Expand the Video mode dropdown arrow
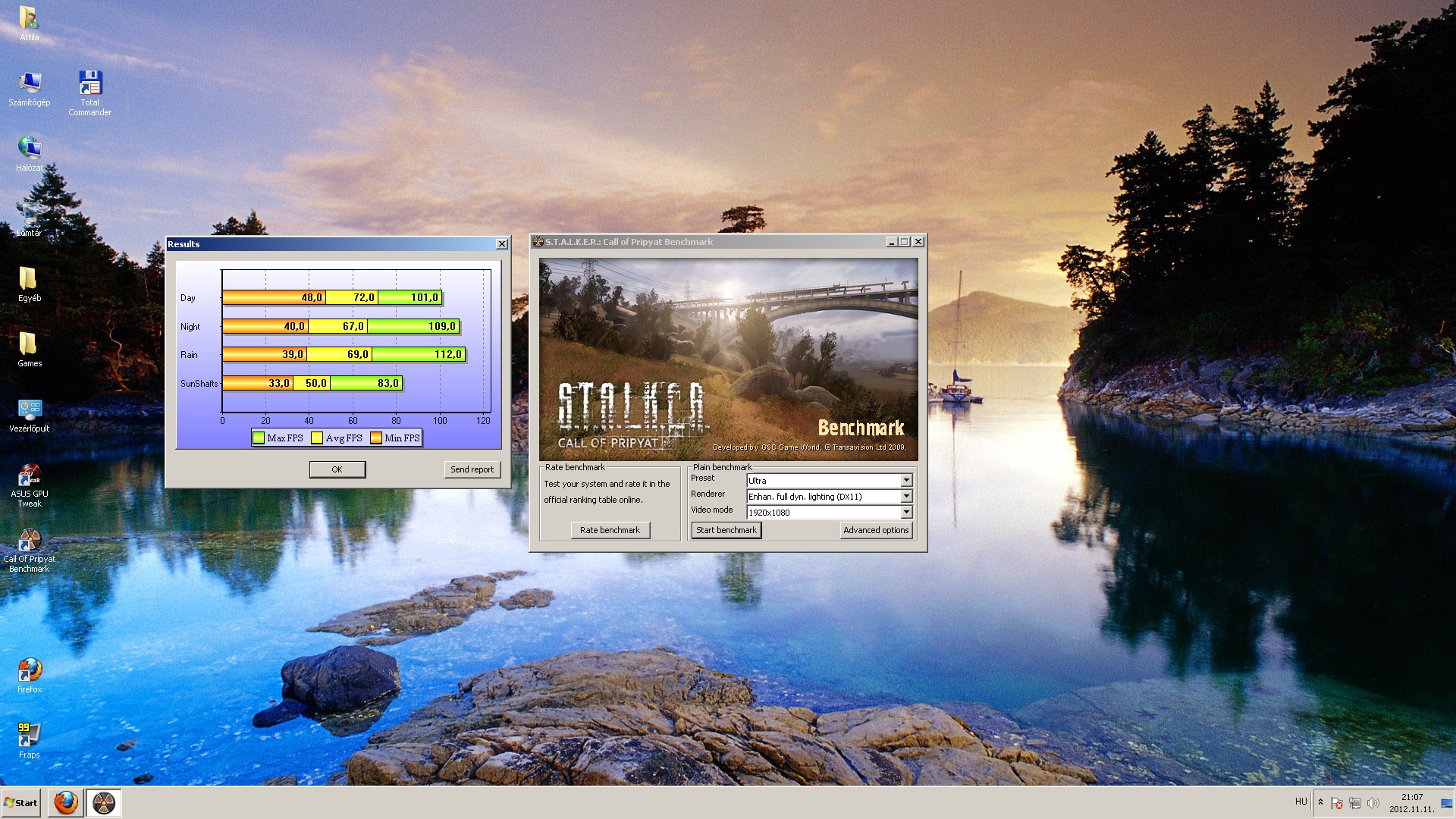1456x819 pixels. coord(906,512)
